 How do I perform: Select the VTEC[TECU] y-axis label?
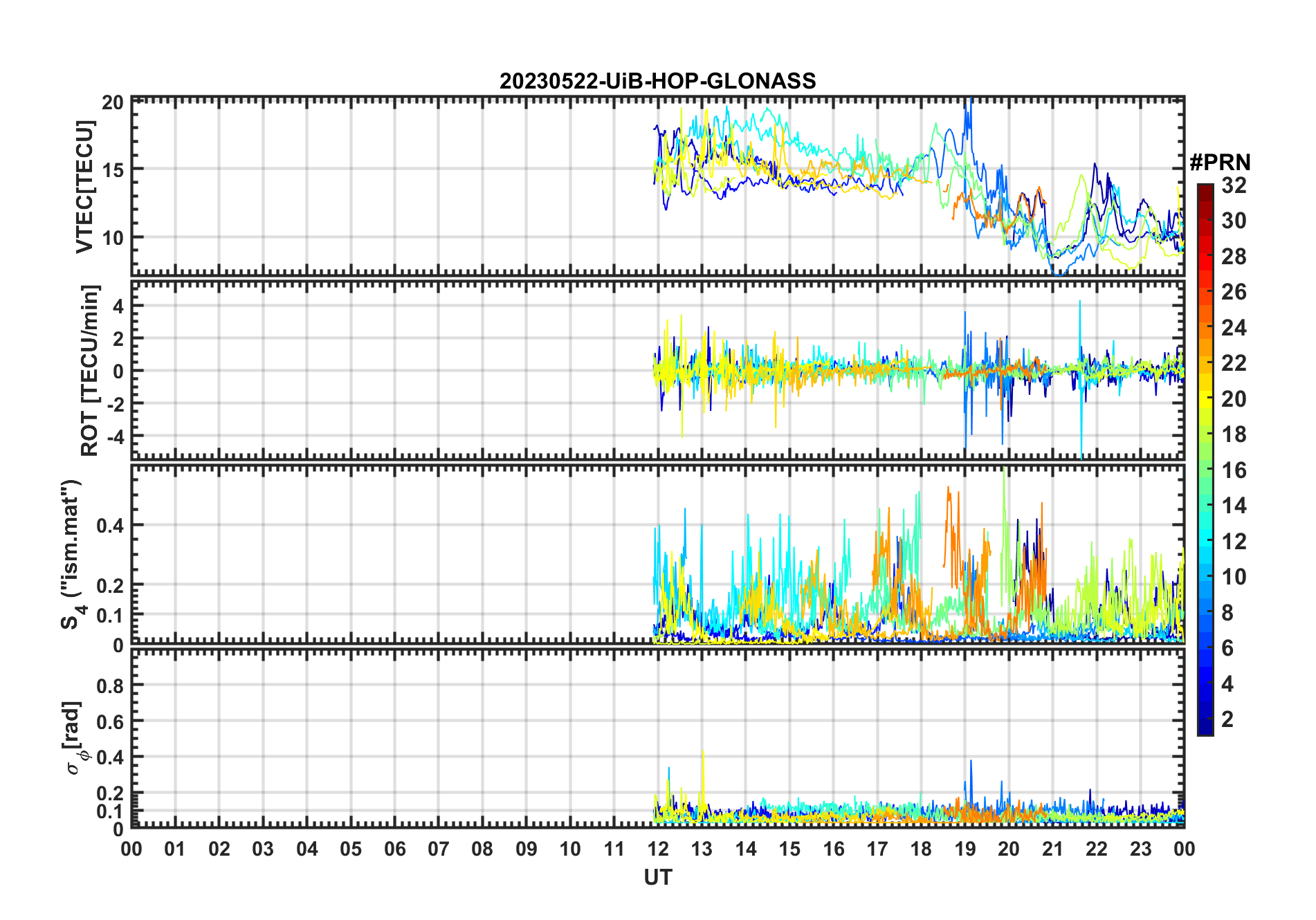coord(84,187)
